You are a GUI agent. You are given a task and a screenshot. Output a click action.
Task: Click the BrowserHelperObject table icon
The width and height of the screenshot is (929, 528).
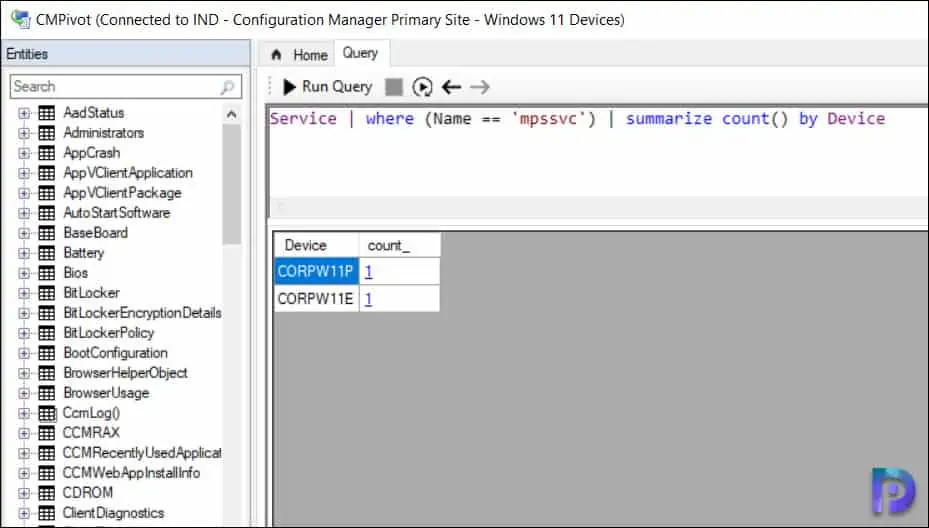click(47, 373)
